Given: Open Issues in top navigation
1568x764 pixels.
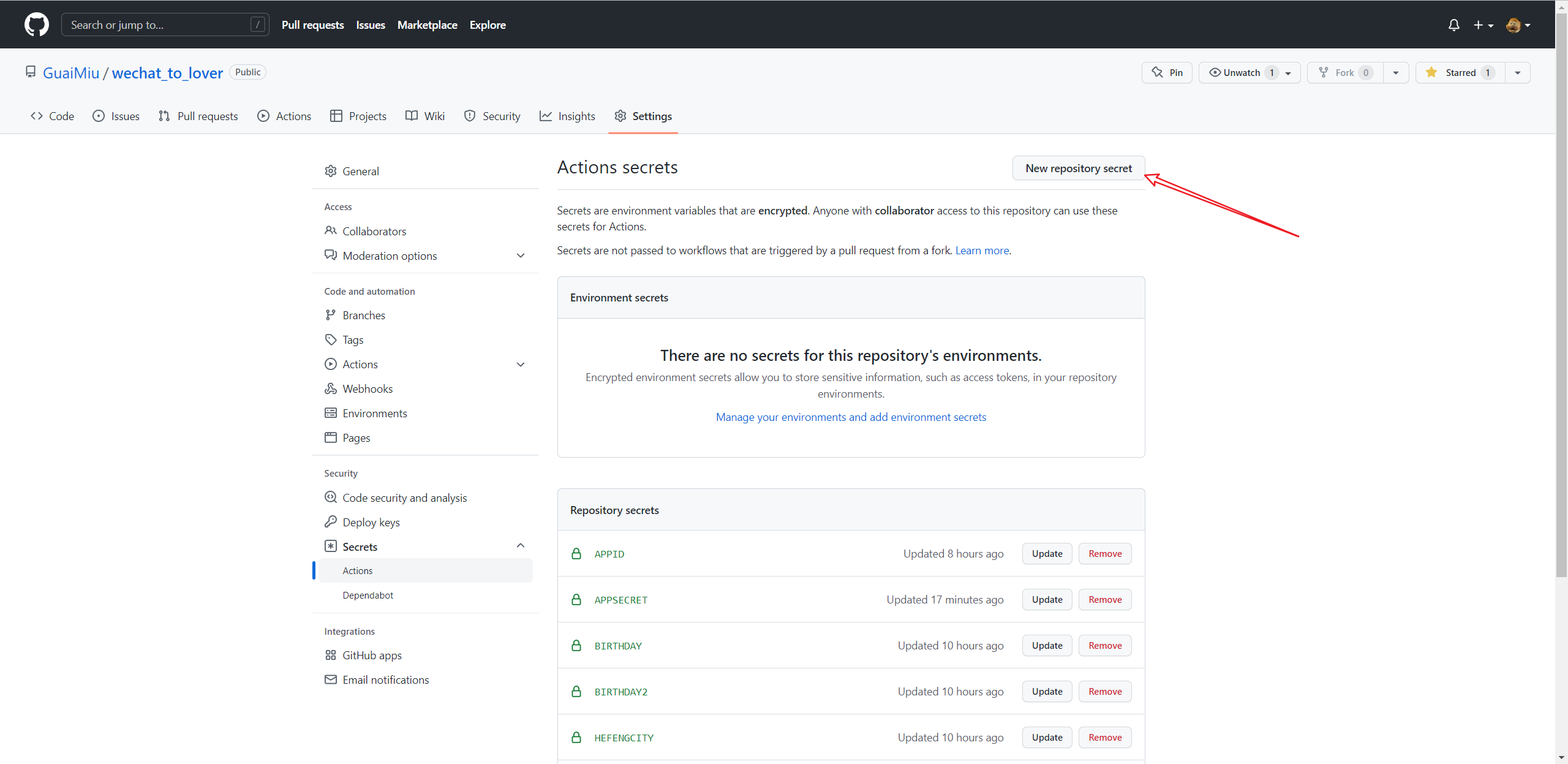Looking at the screenshot, I should click(x=371, y=25).
